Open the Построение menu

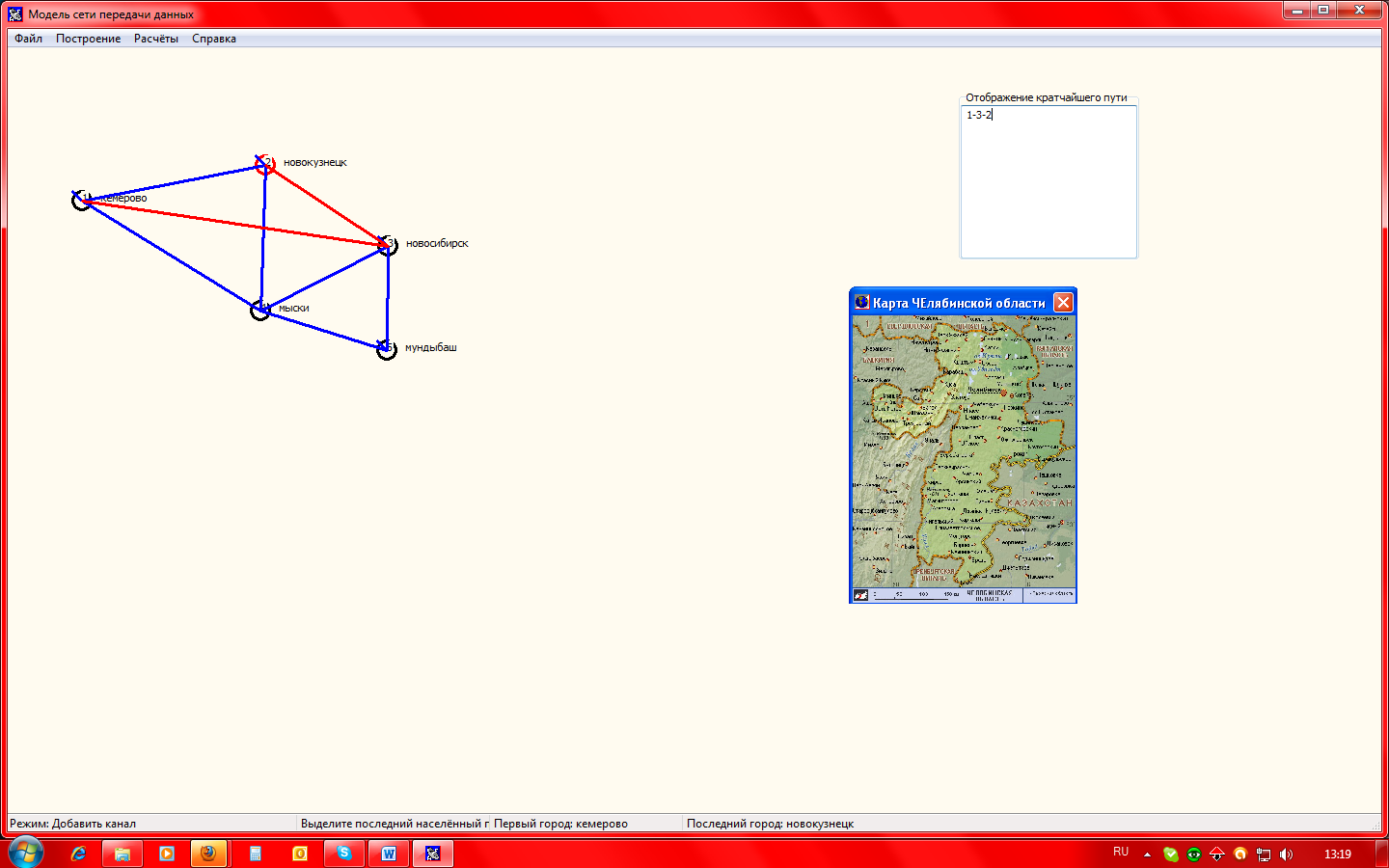(x=88, y=39)
